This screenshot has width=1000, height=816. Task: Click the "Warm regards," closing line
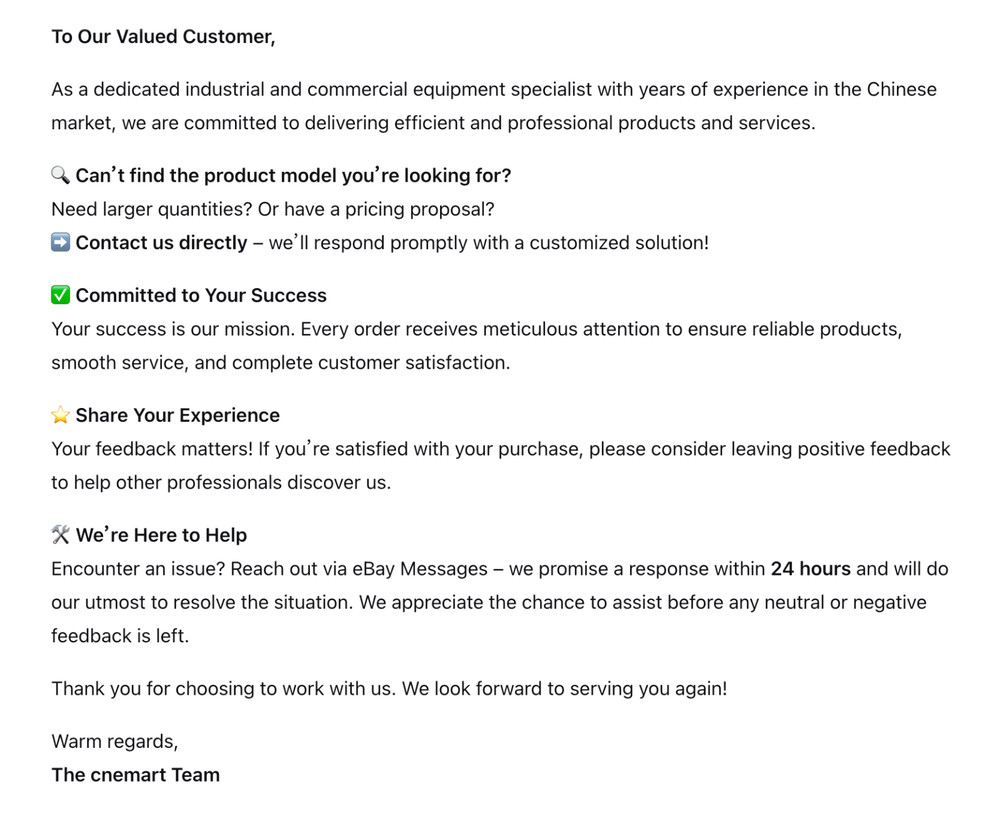115,742
